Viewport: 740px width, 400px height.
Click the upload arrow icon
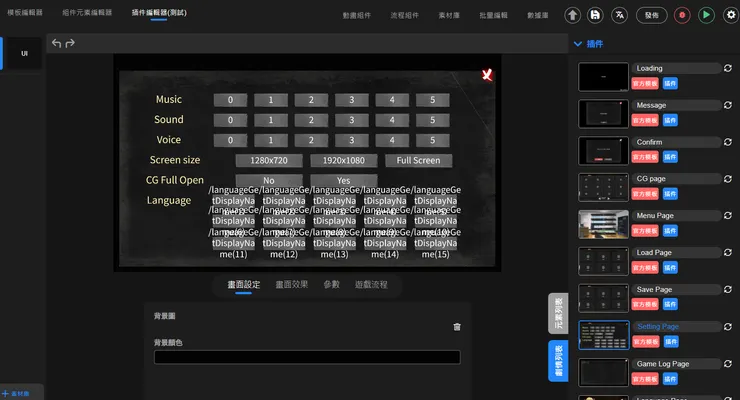(572, 15)
